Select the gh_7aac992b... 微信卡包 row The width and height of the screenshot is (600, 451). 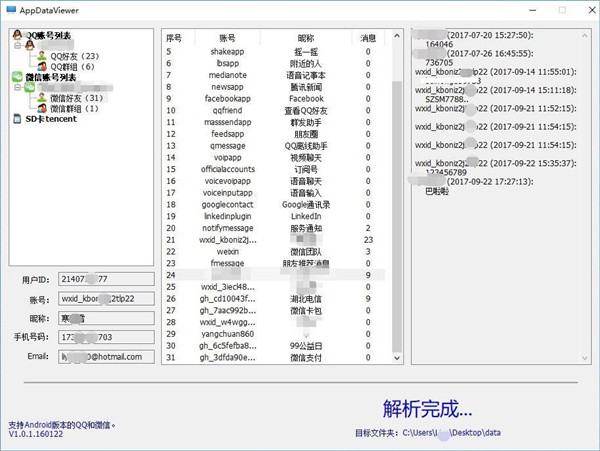(x=274, y=310)
